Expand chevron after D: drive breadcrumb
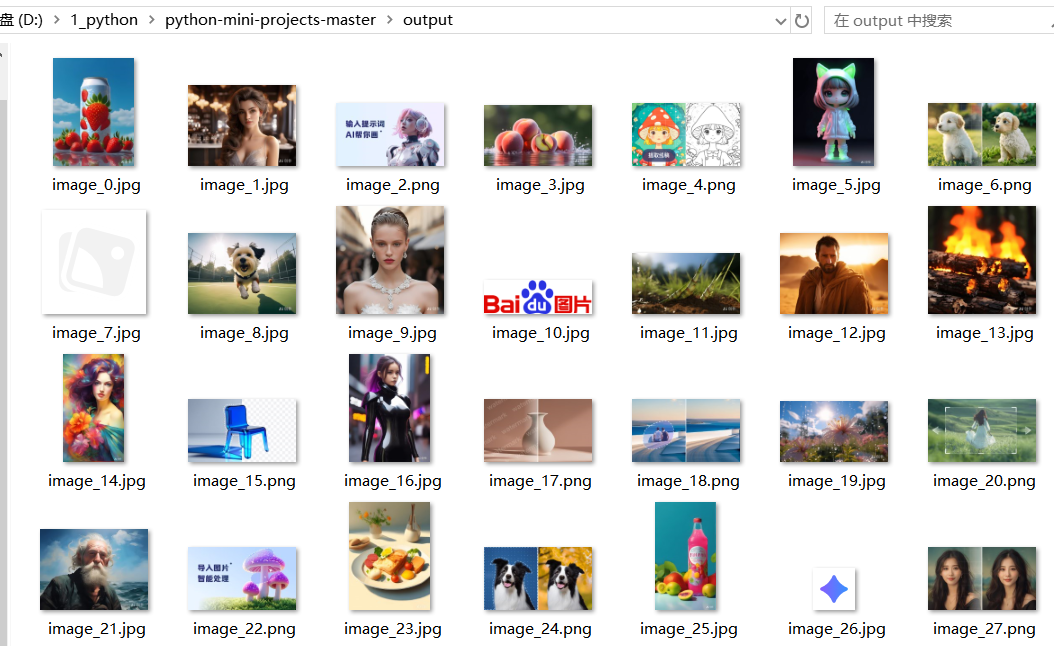The height and width of the screenshot is (646, 1054). pos(56,20)
